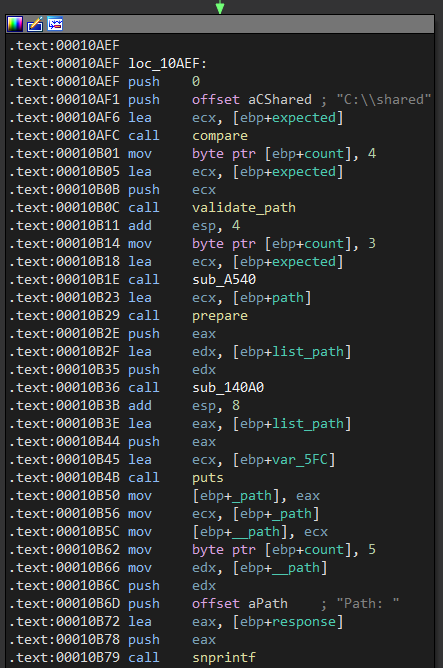This screenshot has width=443, height=668.
Task: Click address .text:00010AF1
Action: (64, 100)
